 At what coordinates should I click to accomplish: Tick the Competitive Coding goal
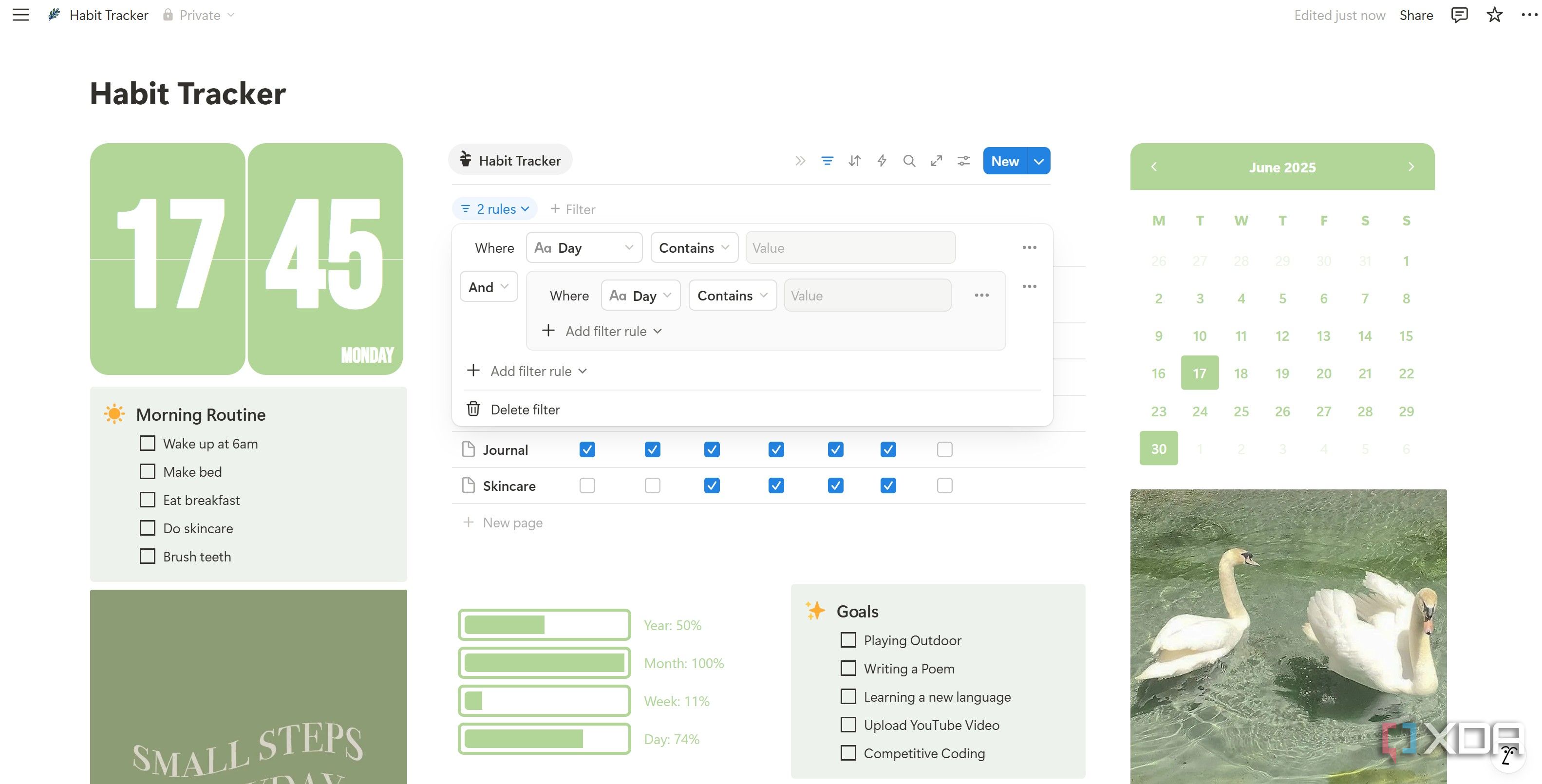(x=847, y=752)
